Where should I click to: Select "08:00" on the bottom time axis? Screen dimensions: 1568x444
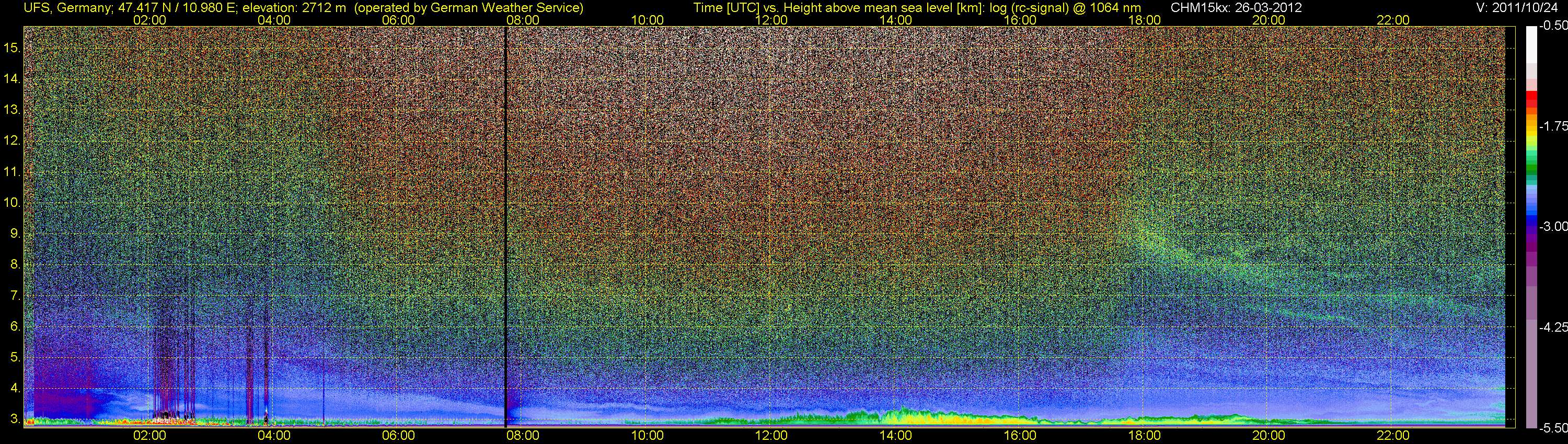(x=523, y=436)
